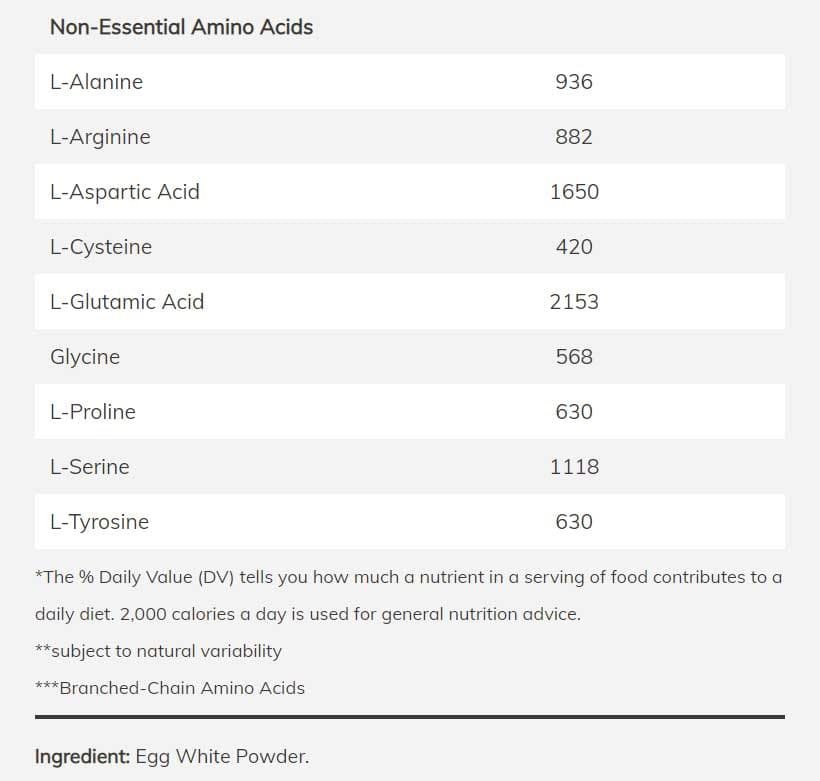Viewport: 820px width, 781px height.
Task: Click the Non-Essential Amino Acids heading
Action: point(181,27)
